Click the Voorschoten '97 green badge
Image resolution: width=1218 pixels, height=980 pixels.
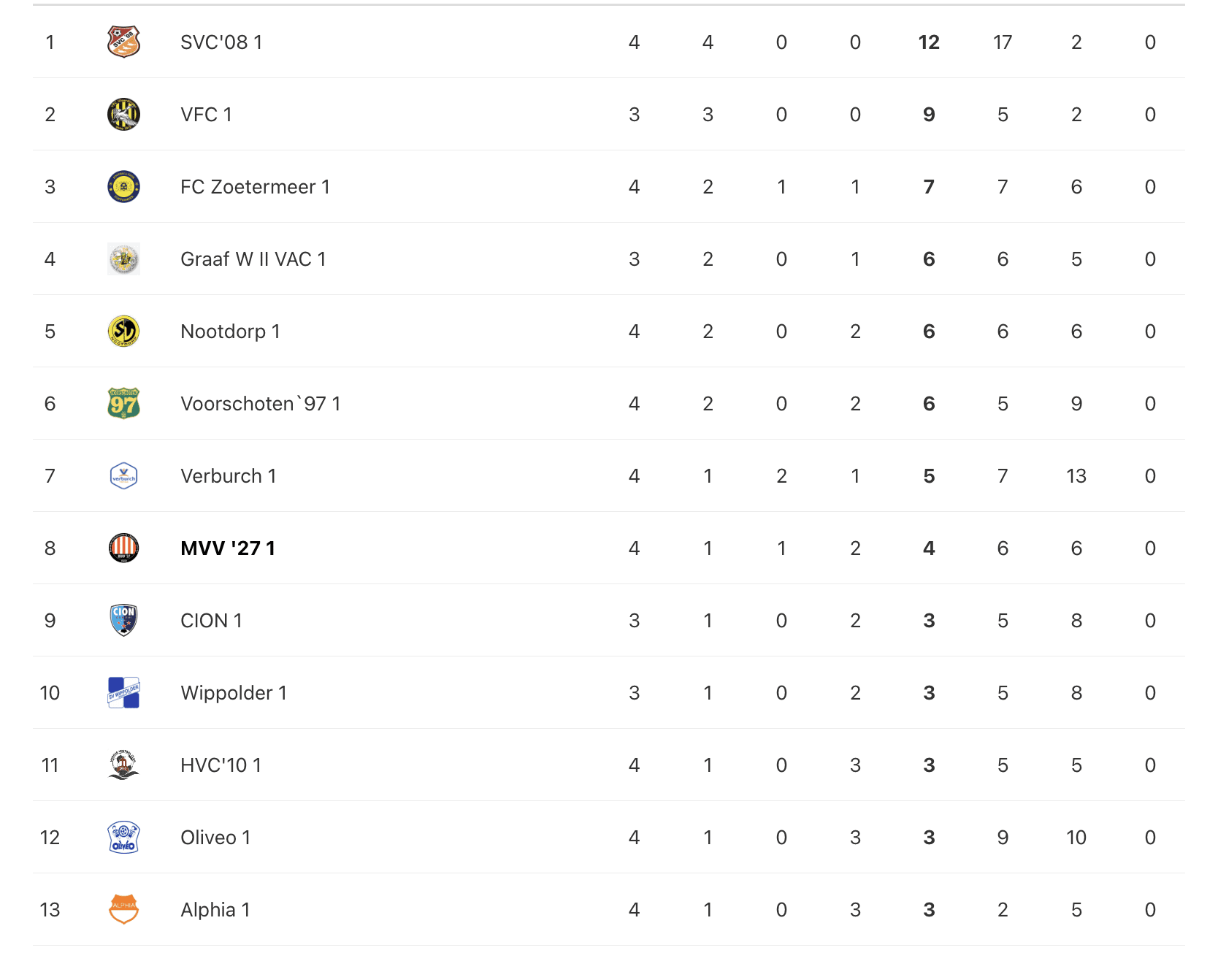123,404
